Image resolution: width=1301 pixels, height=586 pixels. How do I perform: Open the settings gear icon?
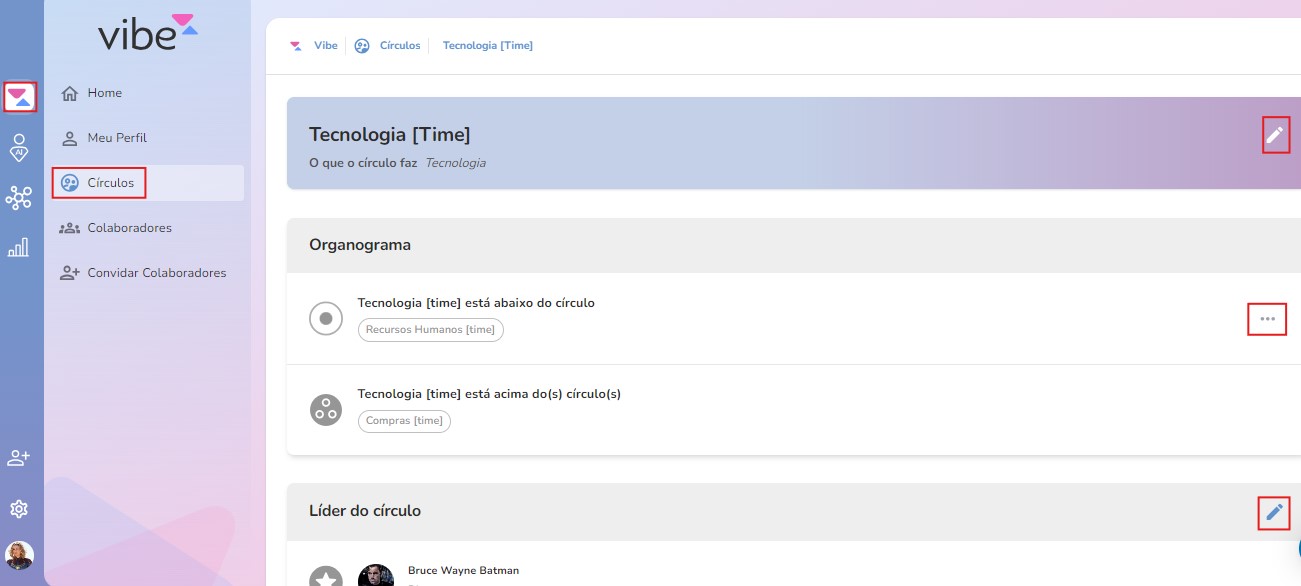pos(18,509)
